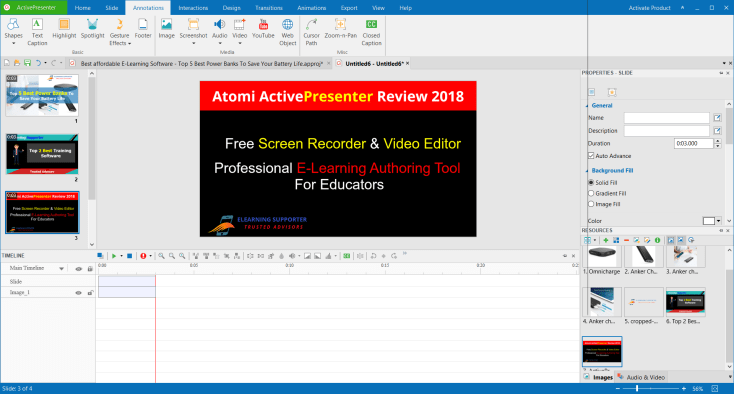The height and width of the screenshot is (394, 734).
Task: Toggle the Image_1 track lock
Action: (90, 293)
